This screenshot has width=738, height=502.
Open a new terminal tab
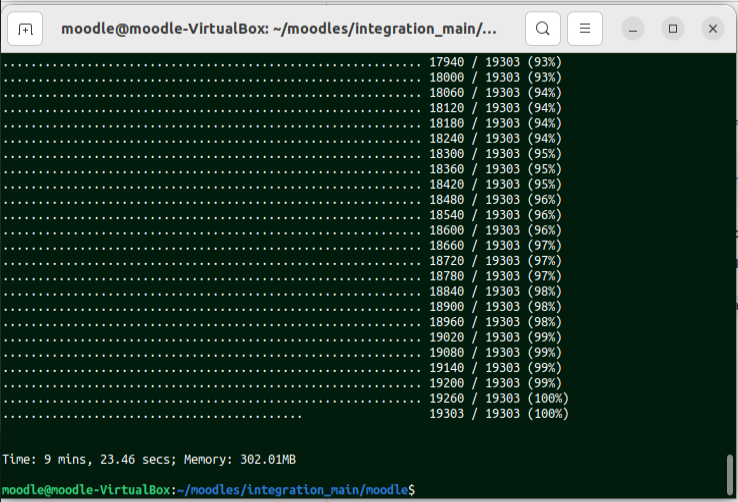point(25,29)
